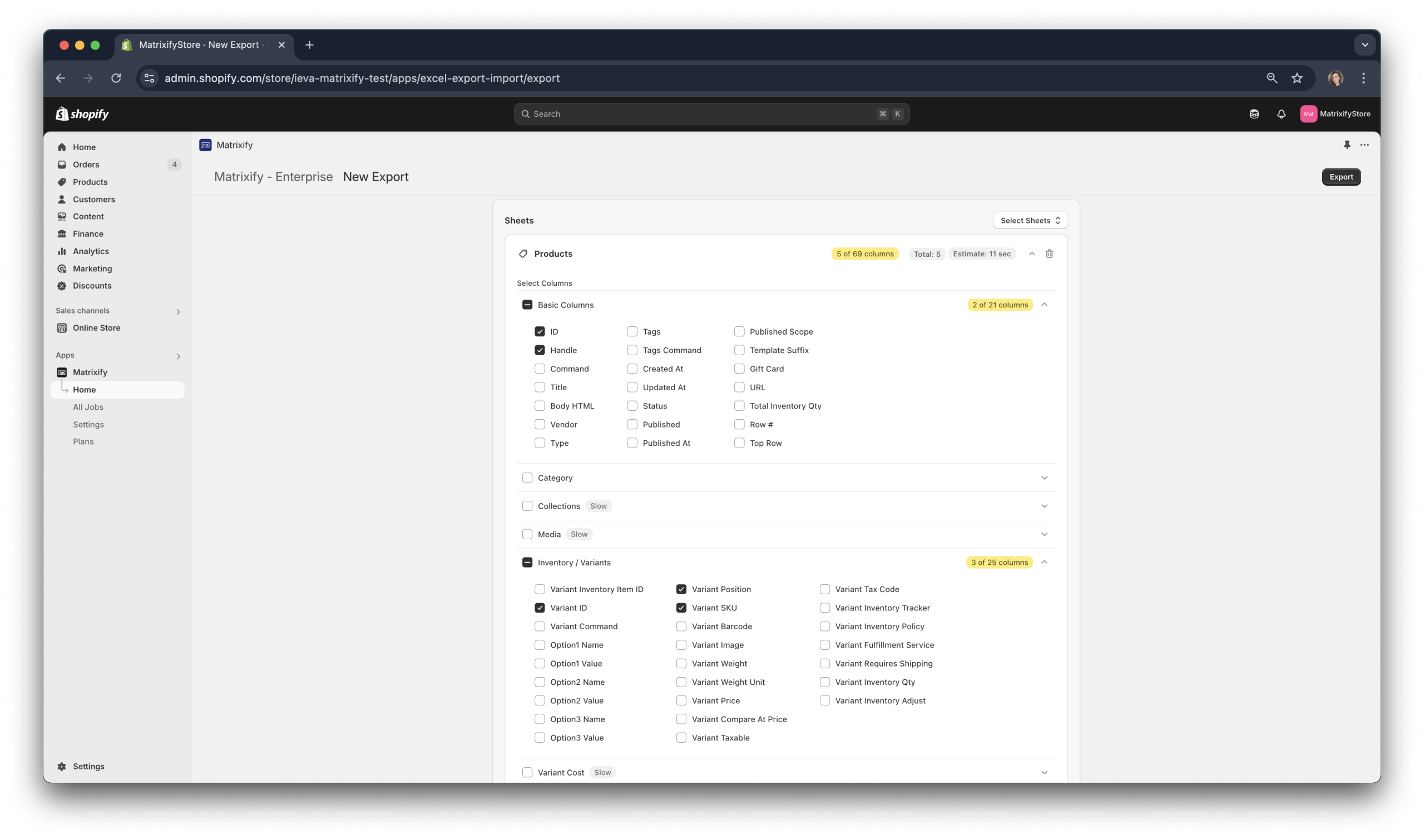Expand the Category section

(1045, 477)
